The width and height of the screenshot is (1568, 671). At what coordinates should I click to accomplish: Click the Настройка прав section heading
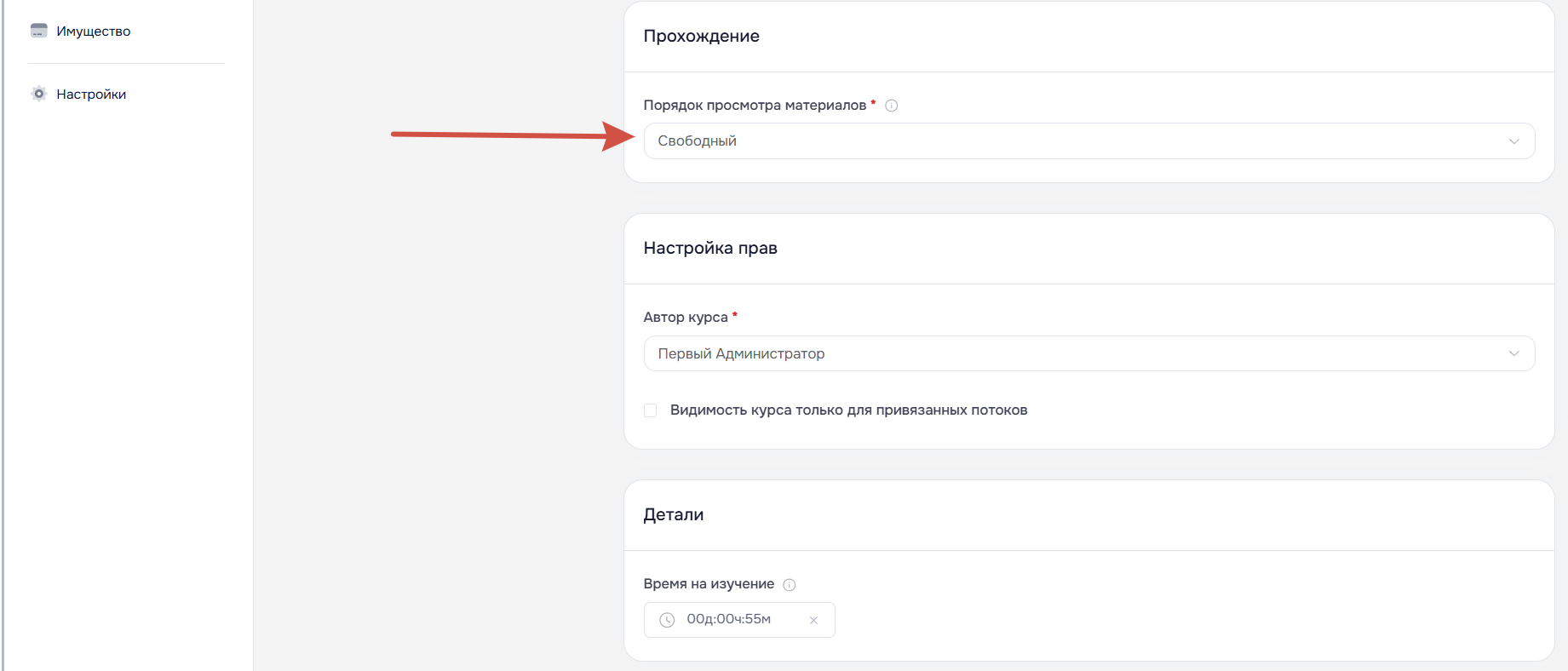709,249
